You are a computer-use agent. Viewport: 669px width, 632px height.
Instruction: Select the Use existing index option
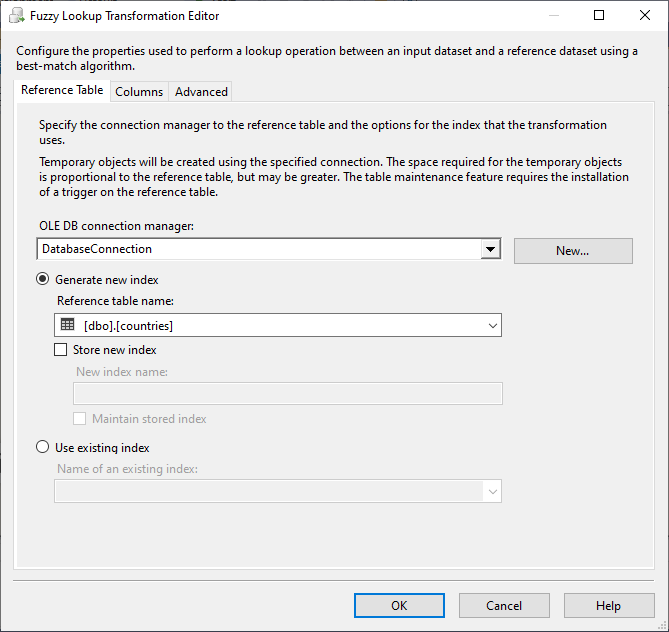tap(43, 448)
